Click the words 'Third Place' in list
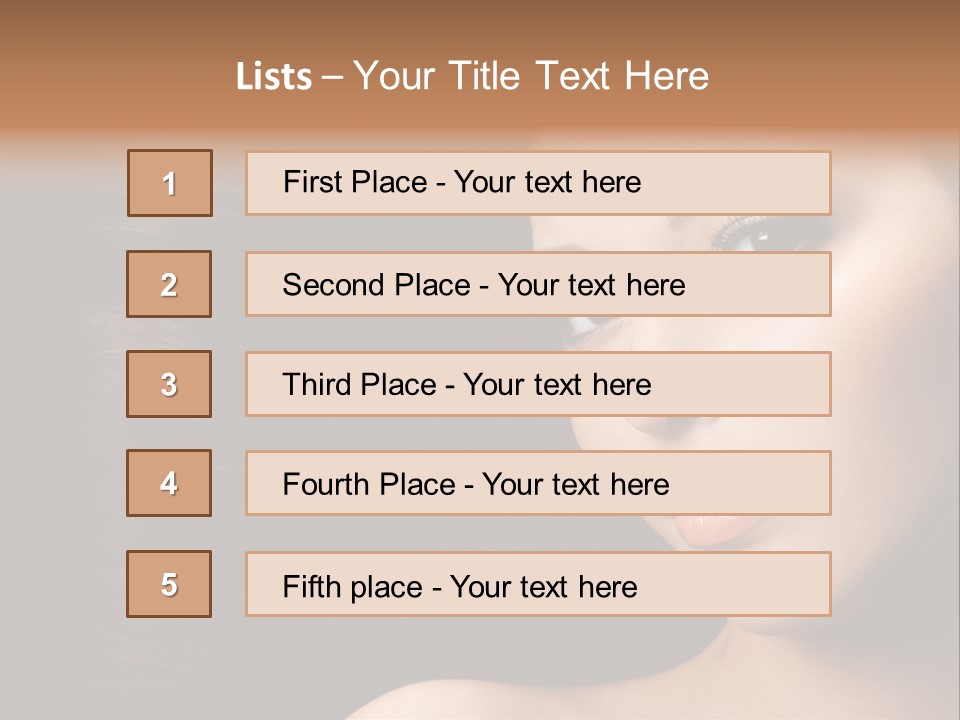The image size is (960, 720). [x=359, y=384]
